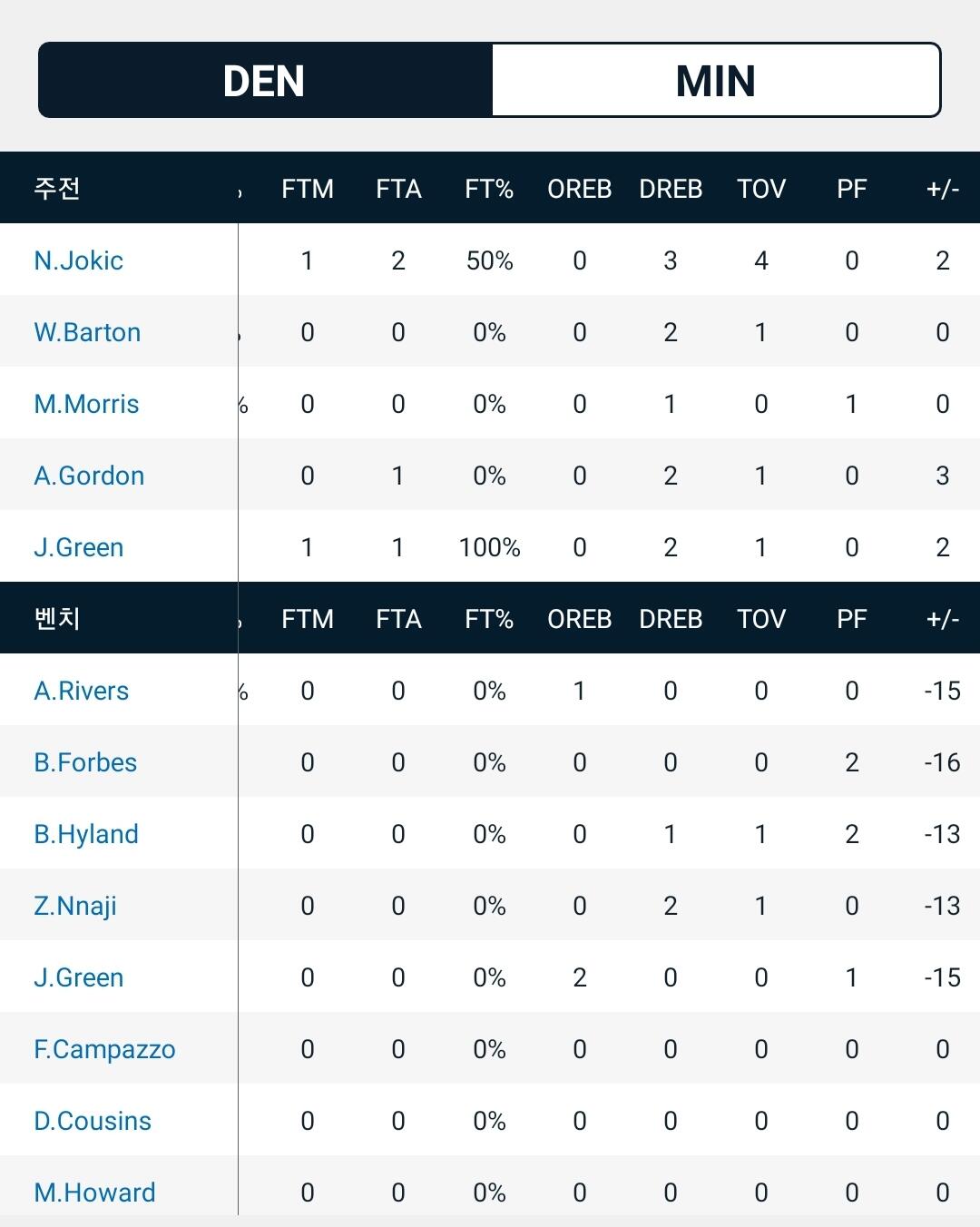Open starter J.Green link under 주전
The image size is (980, 1227).
point(78,547)
